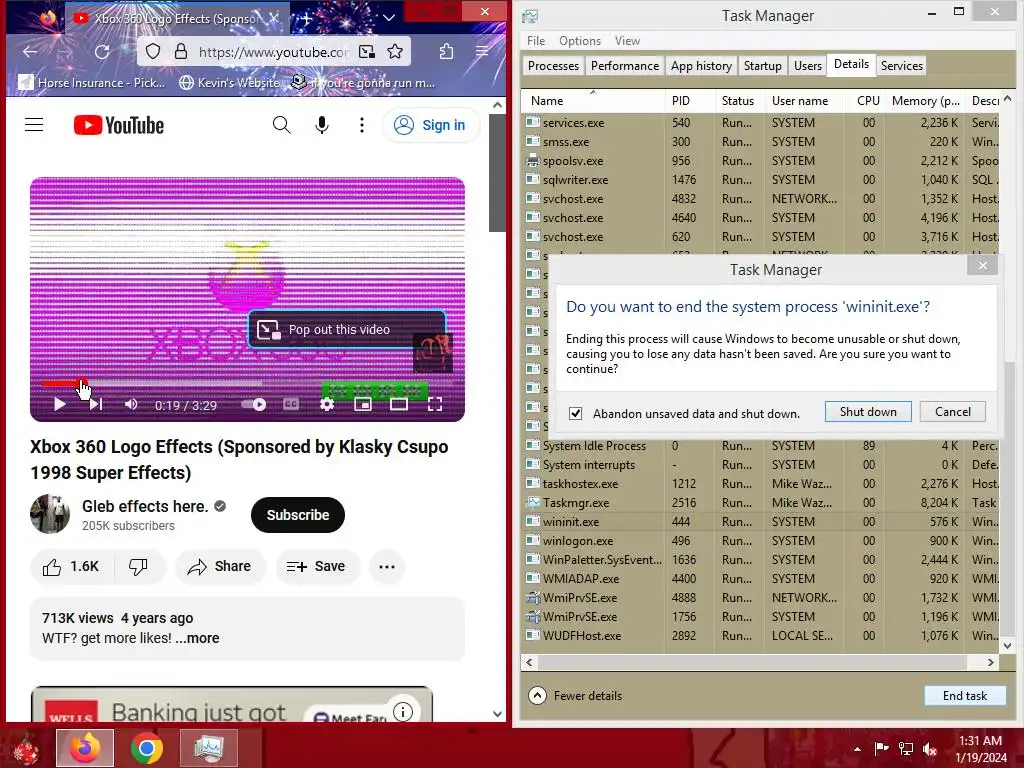Enter full screen video mode
1024x768 pixels.
(x=435, y=405)
